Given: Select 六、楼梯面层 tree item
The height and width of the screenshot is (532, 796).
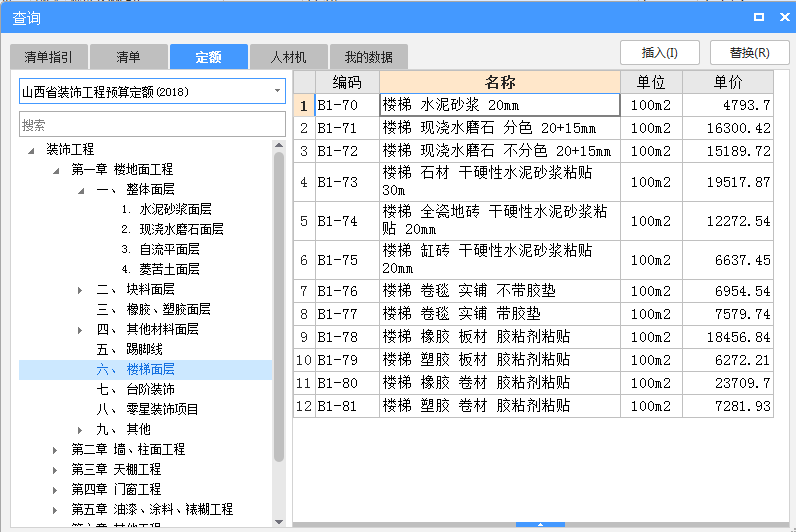Looking at the screenshot, I should point(136,370).
